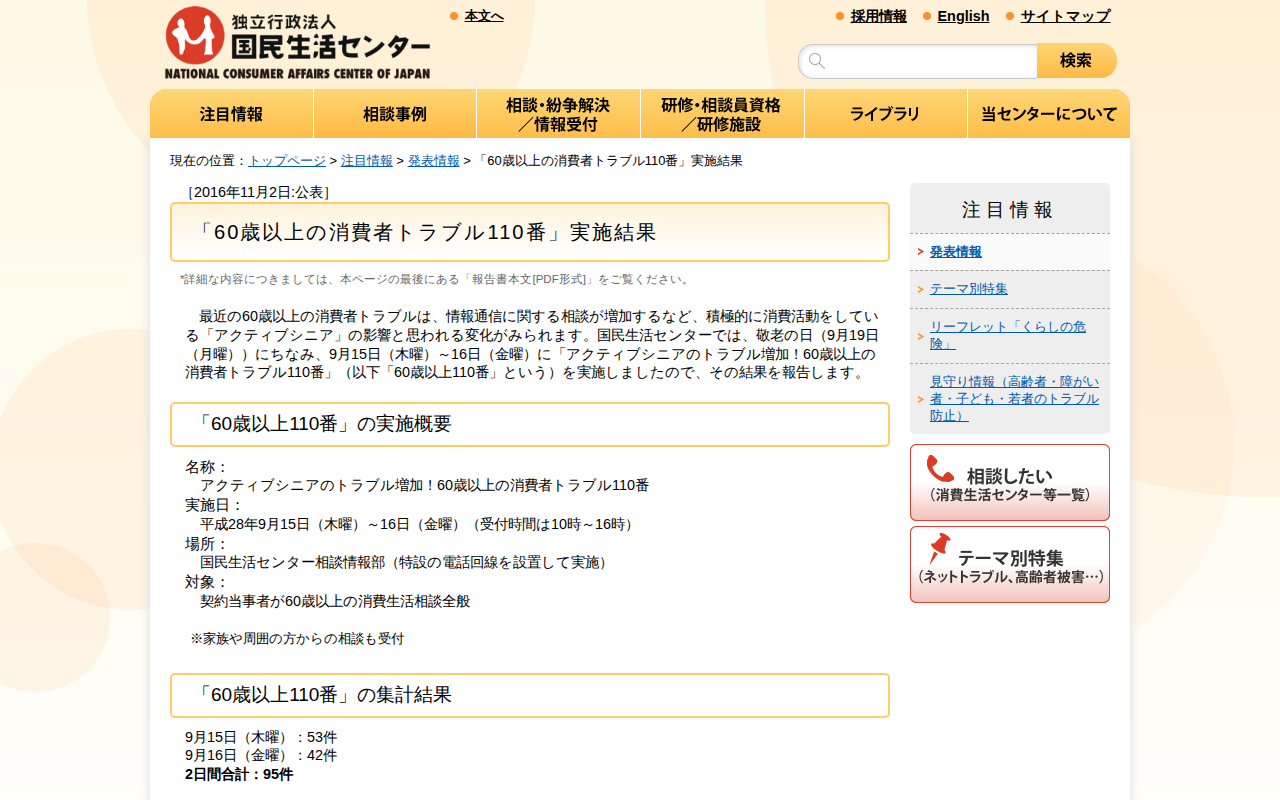
Task: Click the PDF note about 報告書本文[PDF形式]
Action: click(436, 279)
